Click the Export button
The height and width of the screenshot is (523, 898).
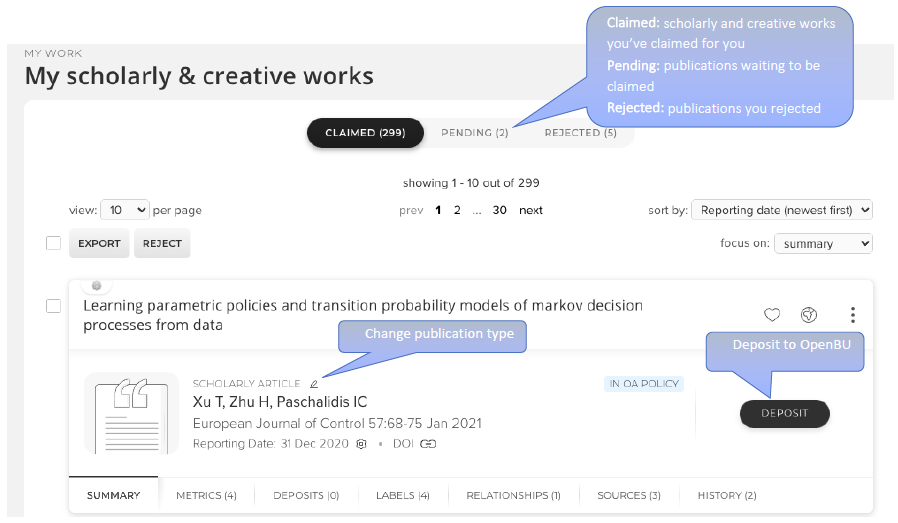click(99, 243)
